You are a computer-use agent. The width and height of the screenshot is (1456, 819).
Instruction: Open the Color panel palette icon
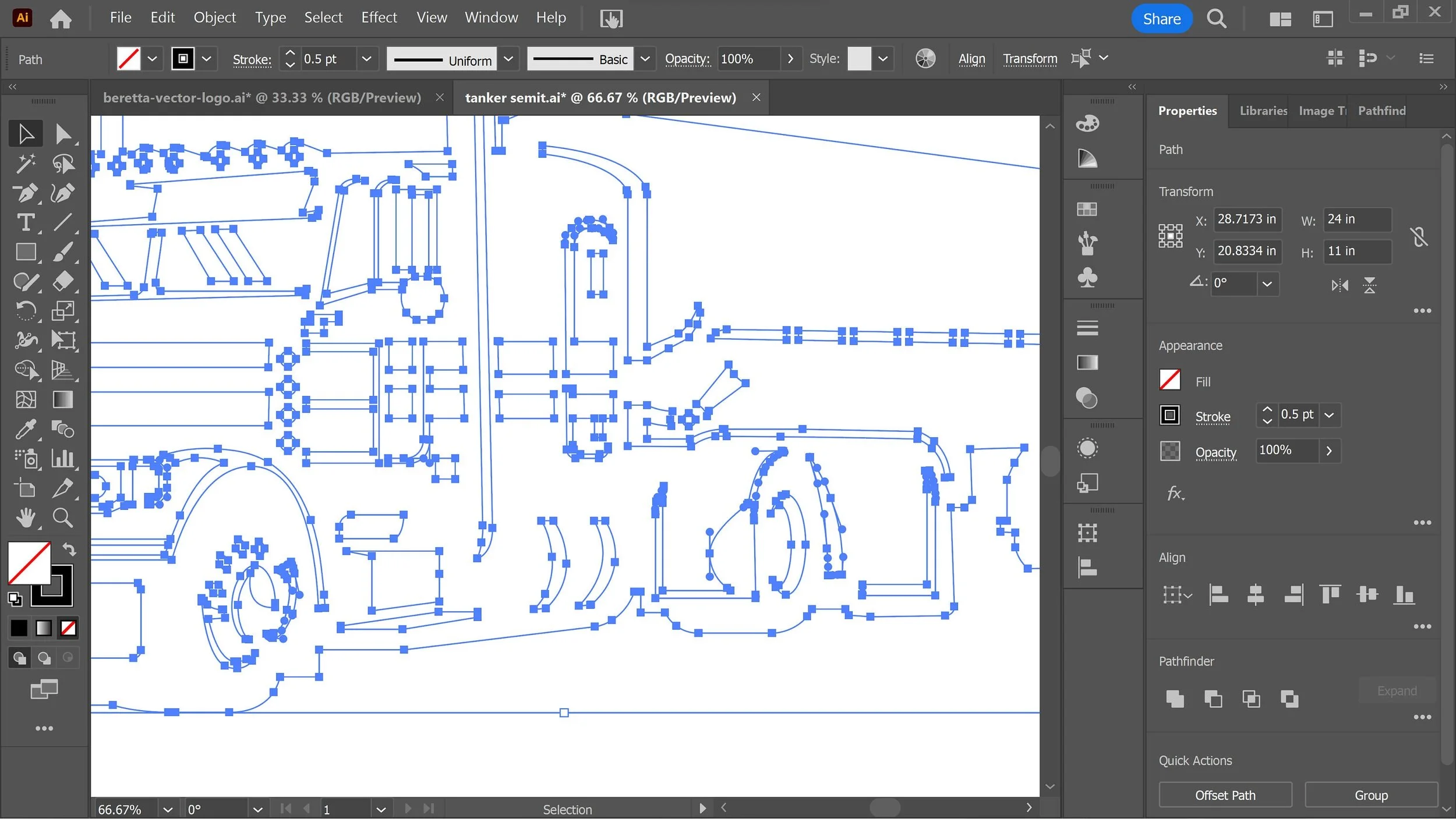(1087, 123)
